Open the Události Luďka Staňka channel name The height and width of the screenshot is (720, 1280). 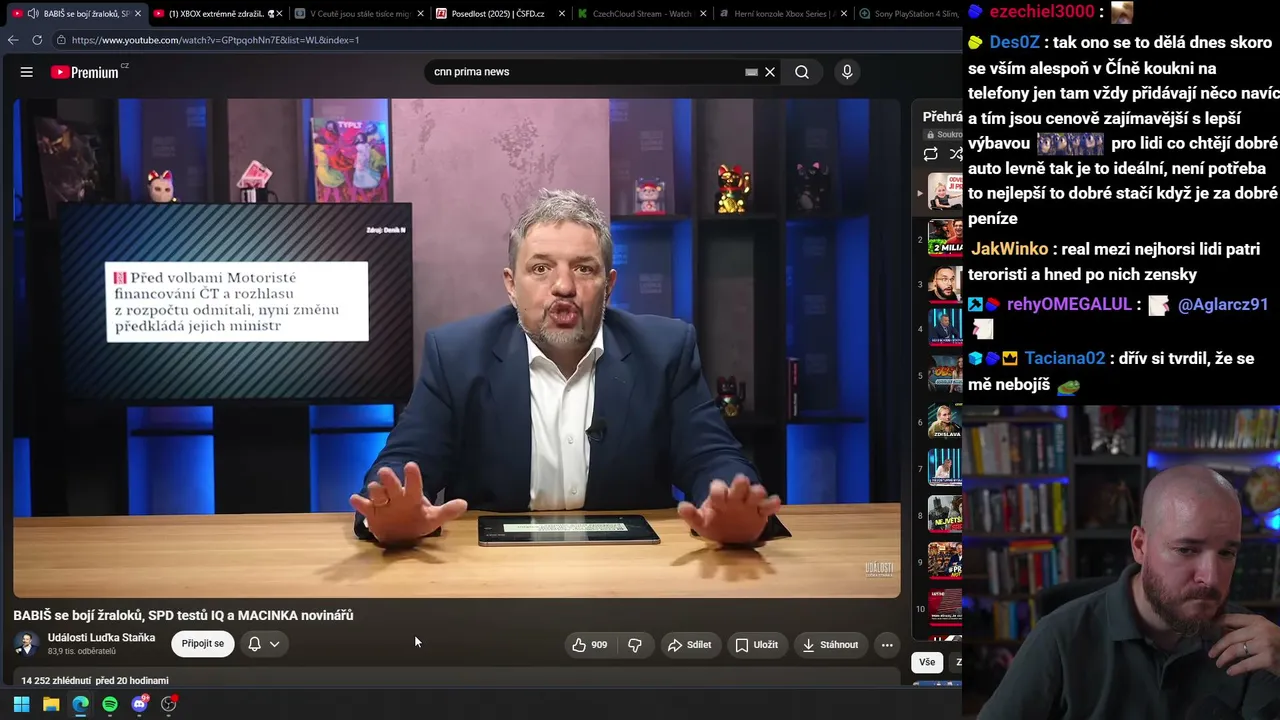[101, 638]
